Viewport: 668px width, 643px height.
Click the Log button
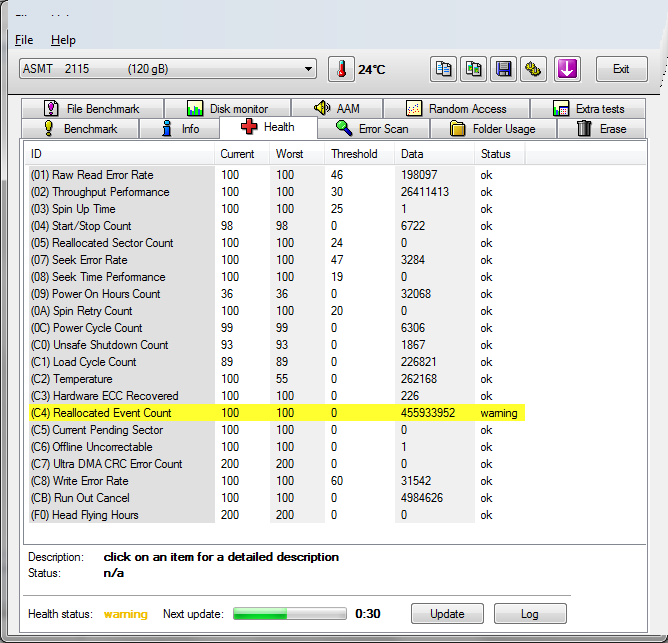pos(529,614)
